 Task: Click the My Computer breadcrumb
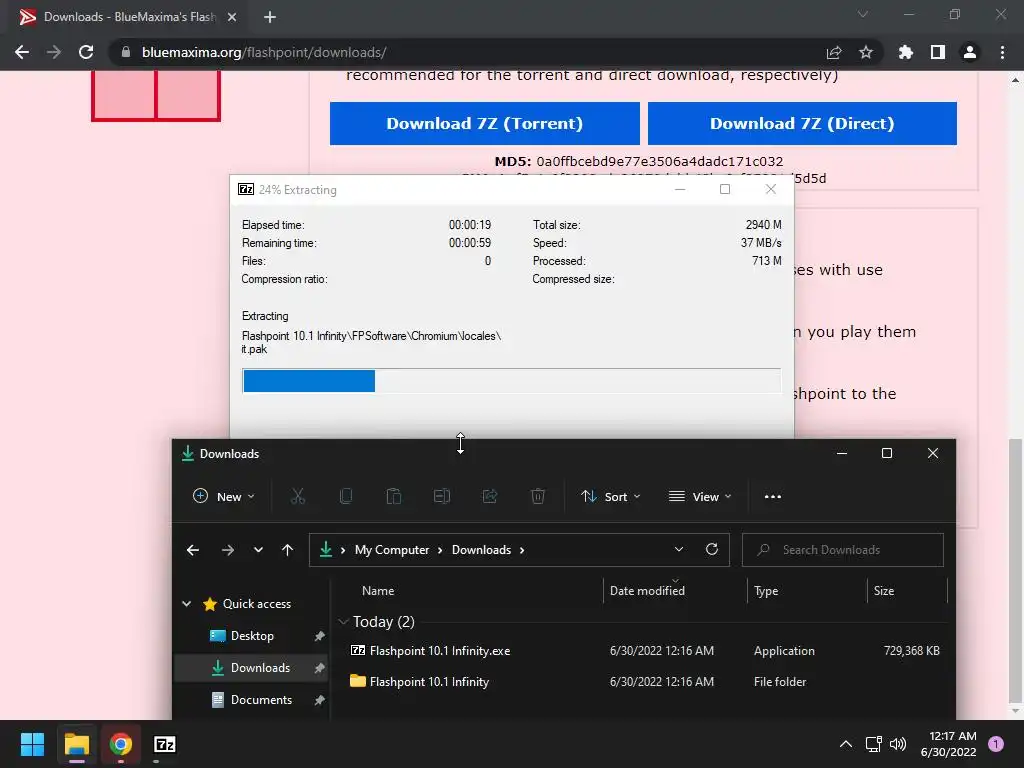click(392, 550)
